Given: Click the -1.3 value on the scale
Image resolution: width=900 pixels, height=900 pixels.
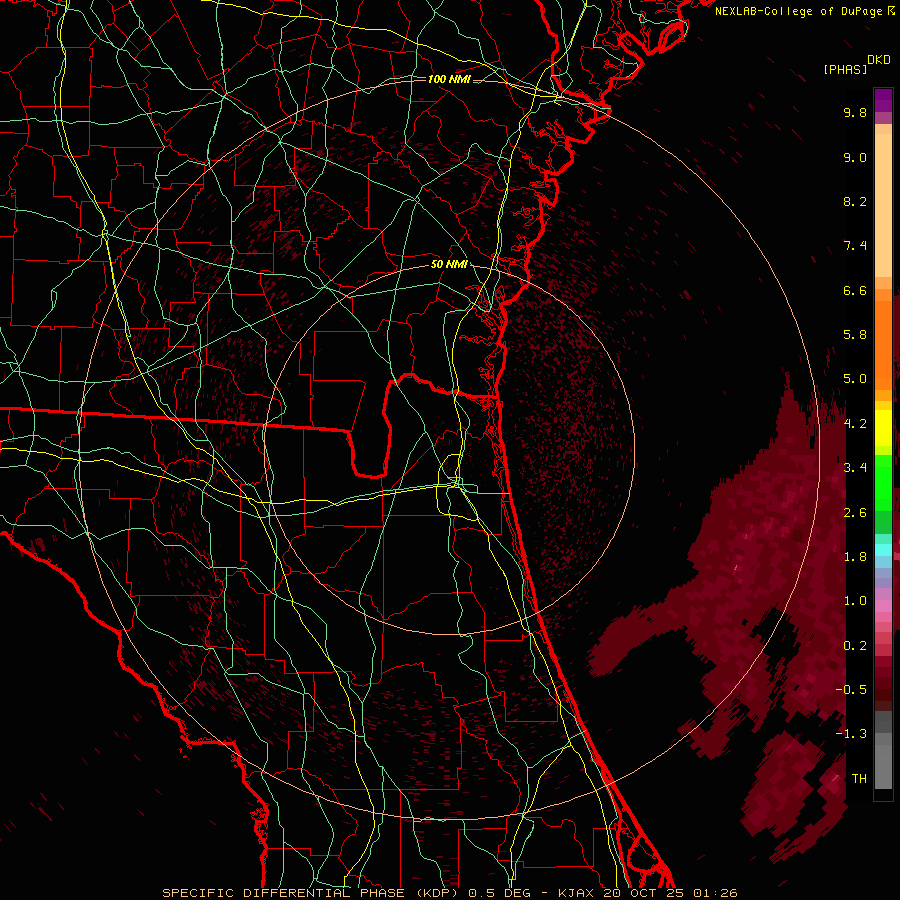Looking at the screenshot, I should pyautogui.click(x=851, y=734).
